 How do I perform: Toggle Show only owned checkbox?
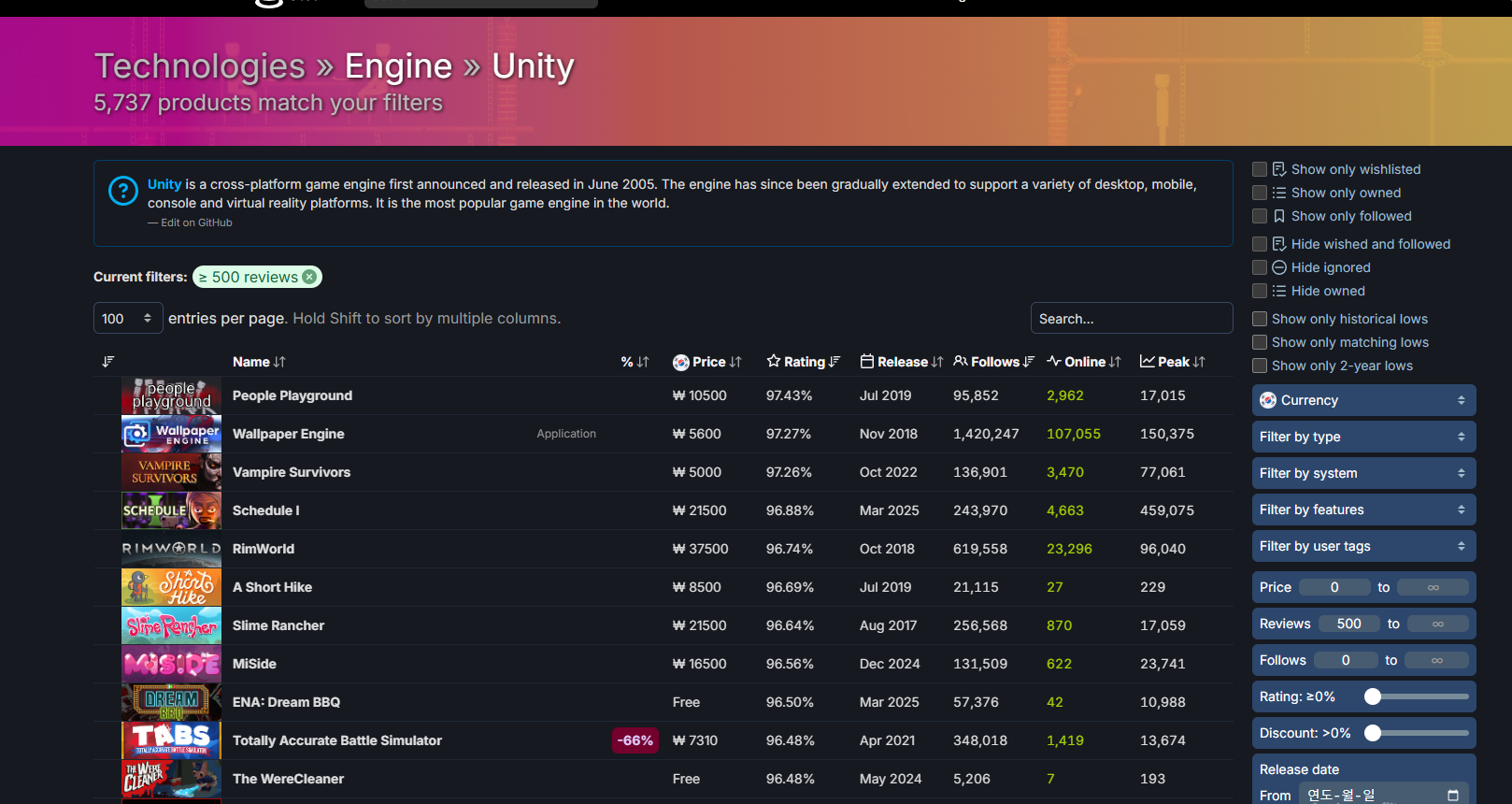click(1260, 193)
